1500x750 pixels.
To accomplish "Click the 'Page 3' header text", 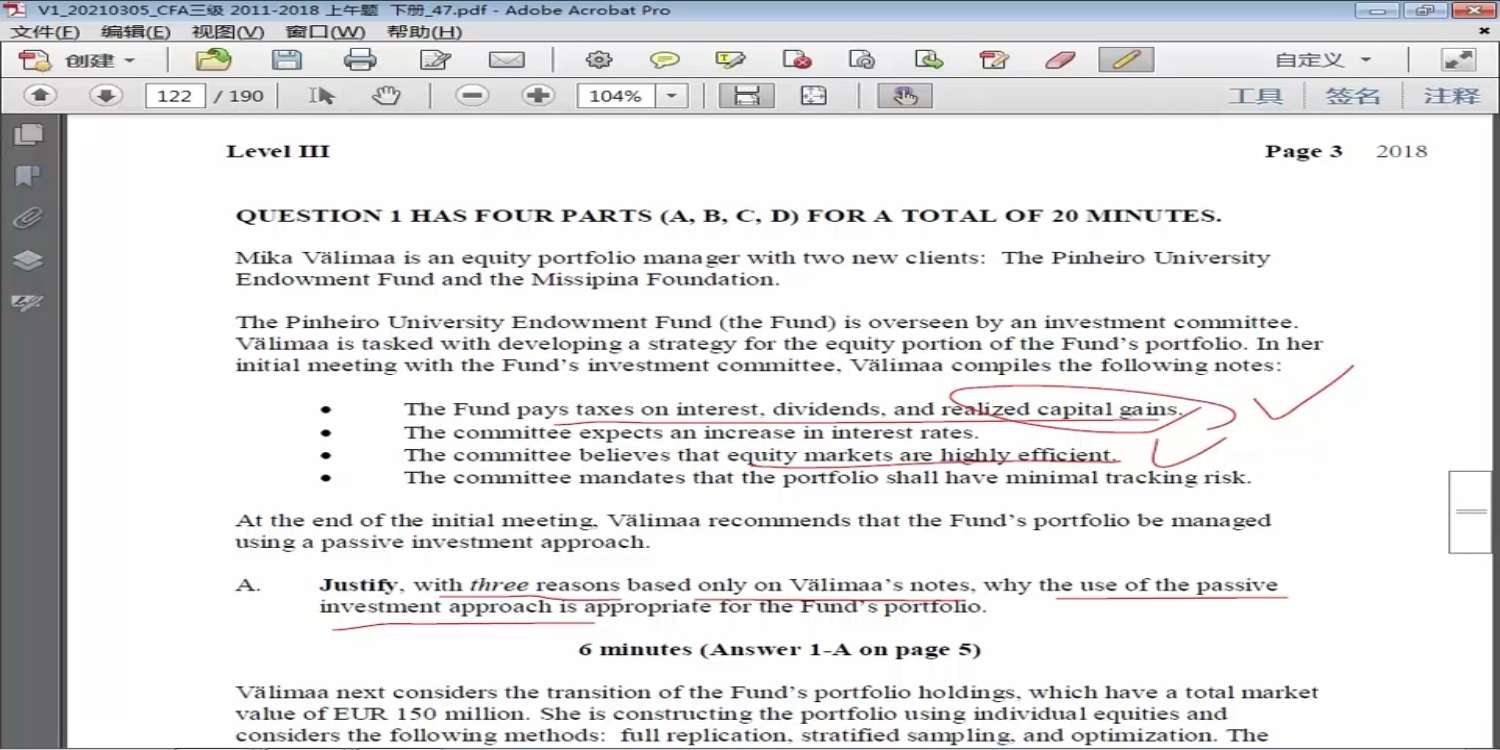I will coord(1304,152).
